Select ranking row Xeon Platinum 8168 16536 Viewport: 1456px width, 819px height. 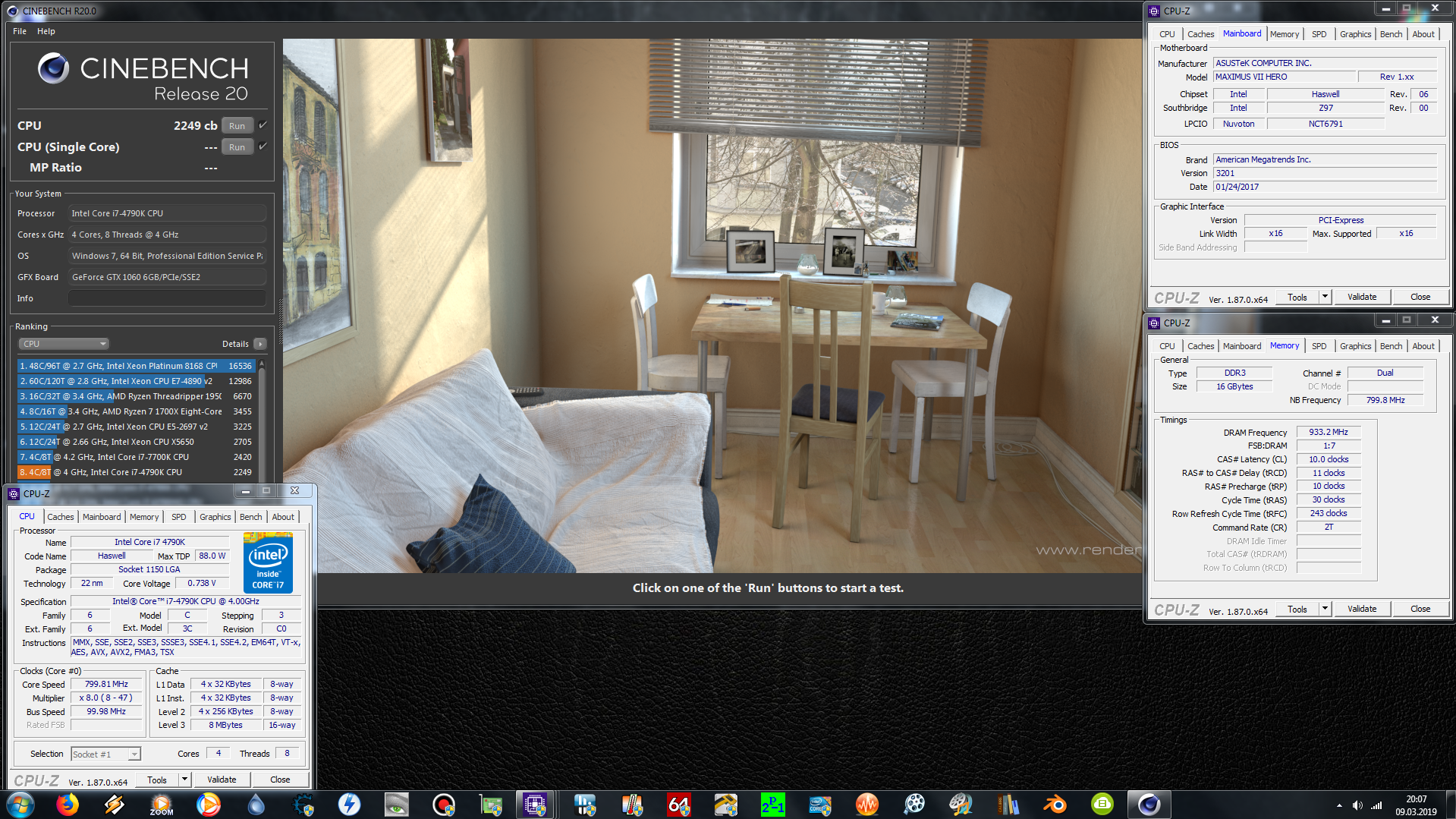click(137, 366)
